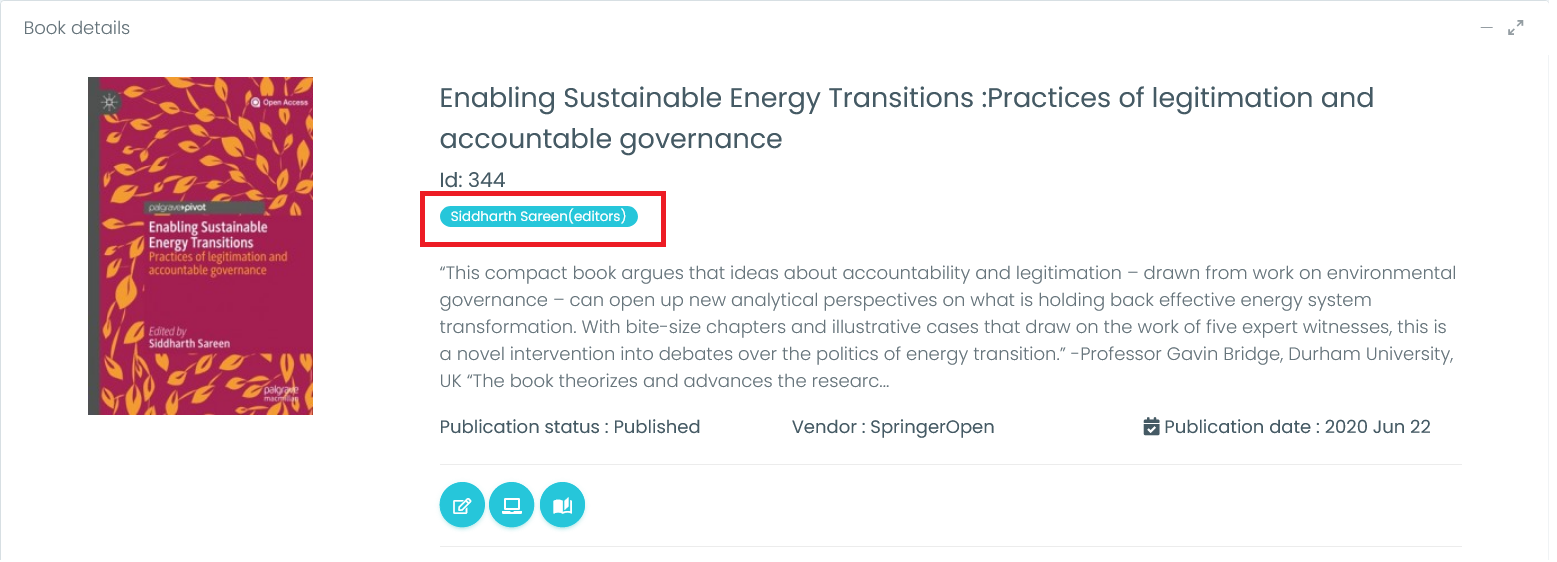Click the calendar icon beside Publication date

point(1151,427)
